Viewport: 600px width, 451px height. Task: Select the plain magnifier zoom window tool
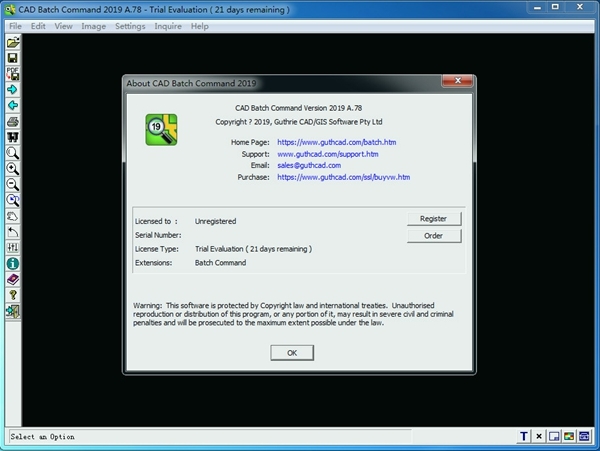(x=13, y=153)
